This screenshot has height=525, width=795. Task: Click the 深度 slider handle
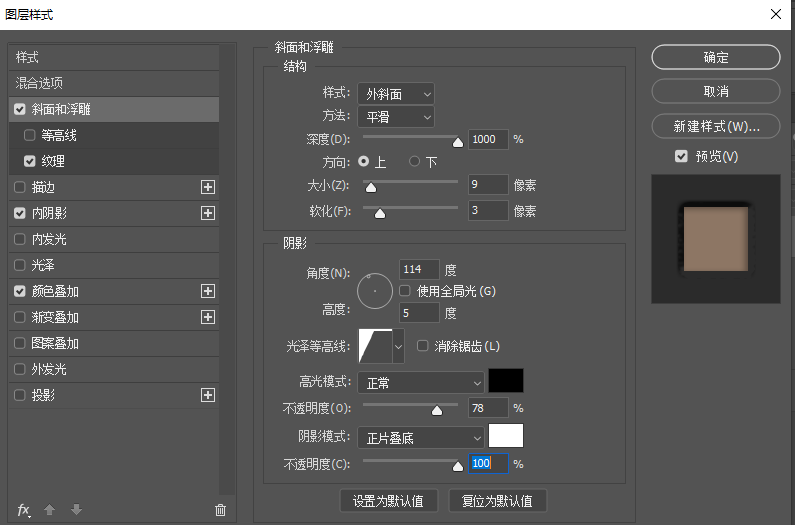point(458,143)
